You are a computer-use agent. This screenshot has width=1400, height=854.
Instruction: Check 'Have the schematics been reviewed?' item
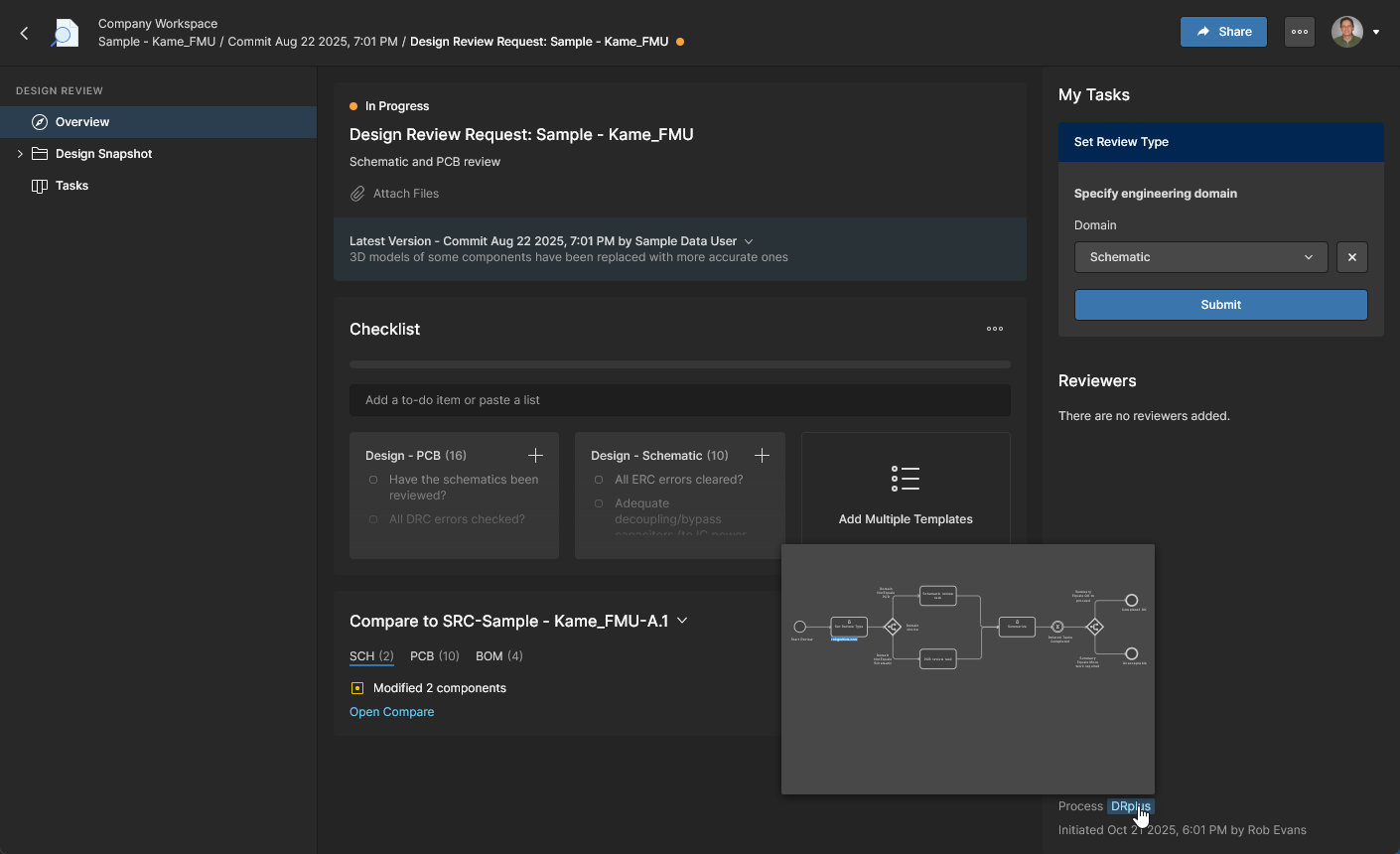pyautogui.click(x=373, y=480)
